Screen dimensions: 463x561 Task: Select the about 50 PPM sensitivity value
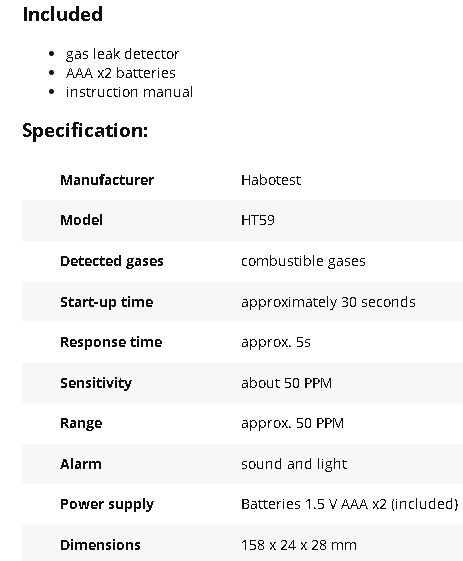pyautogui.click(x=287, y=383)
